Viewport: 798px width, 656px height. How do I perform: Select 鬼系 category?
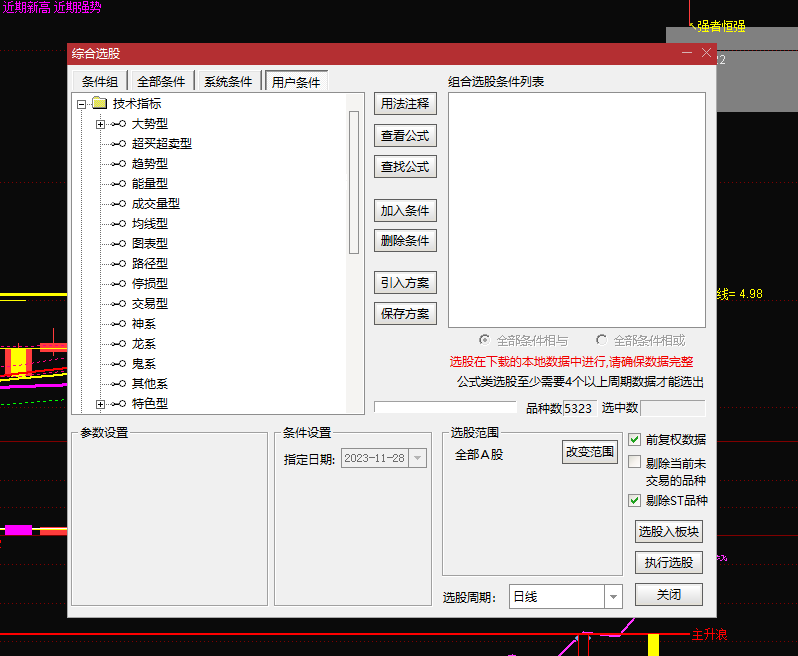144,364
